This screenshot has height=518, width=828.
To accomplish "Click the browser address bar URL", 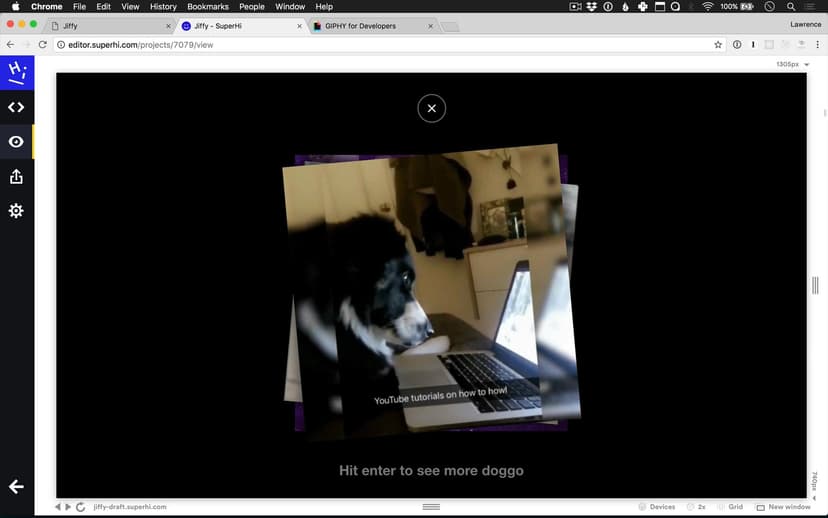I will click(140, 45).
